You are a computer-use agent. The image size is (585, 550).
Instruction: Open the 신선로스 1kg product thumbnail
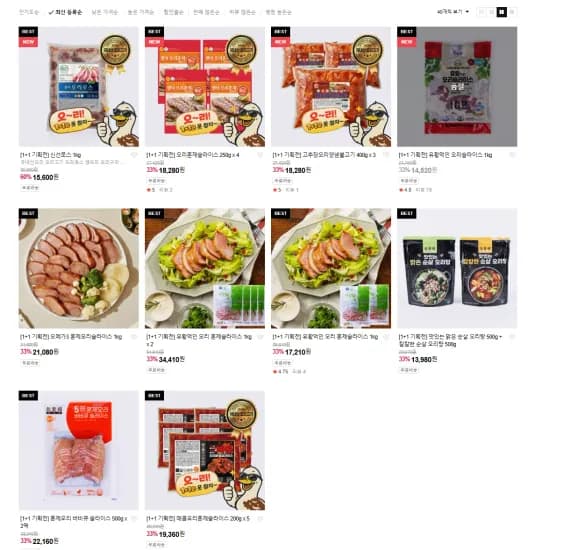[x=79, y=87]
